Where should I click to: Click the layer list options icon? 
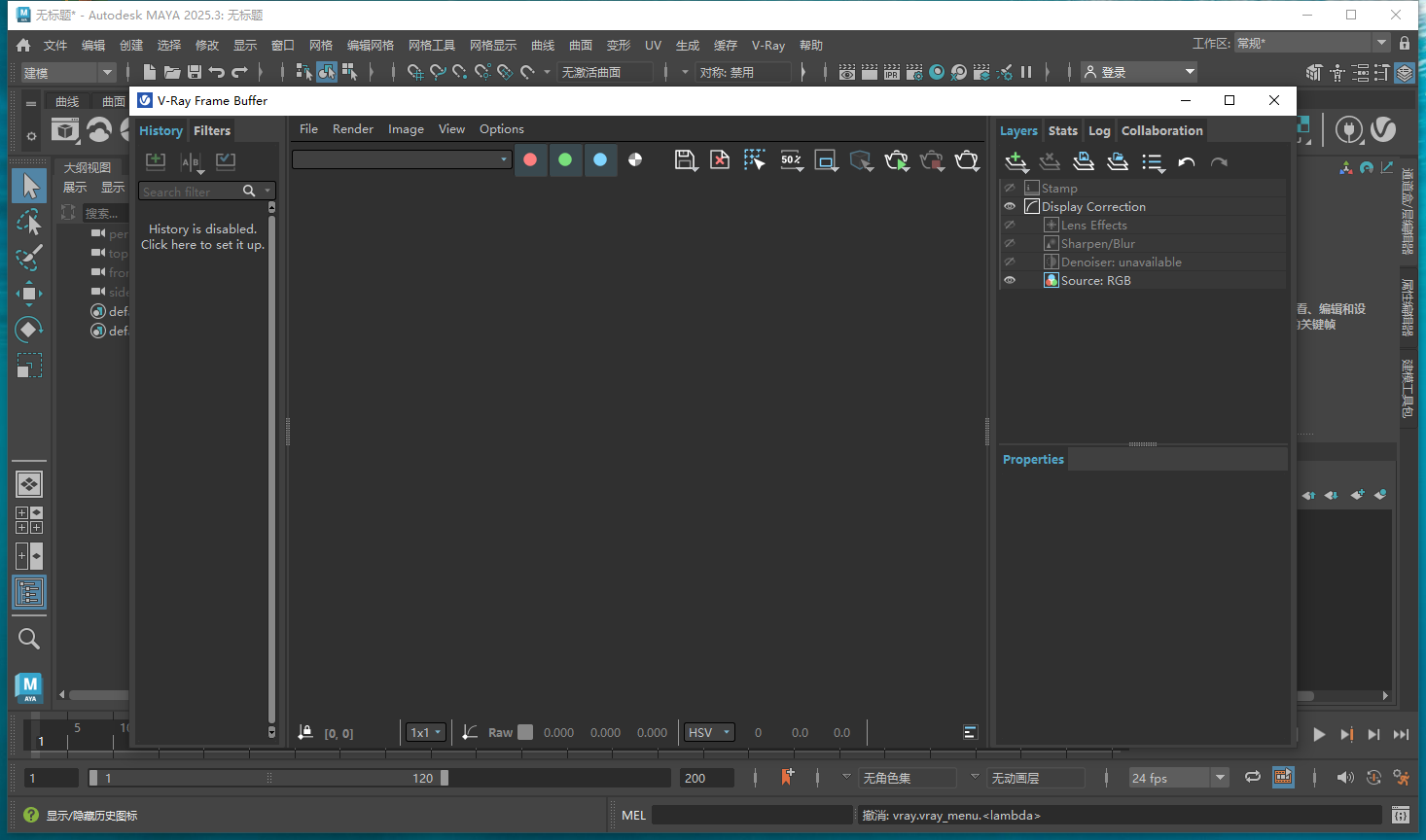coord(1153,162)
